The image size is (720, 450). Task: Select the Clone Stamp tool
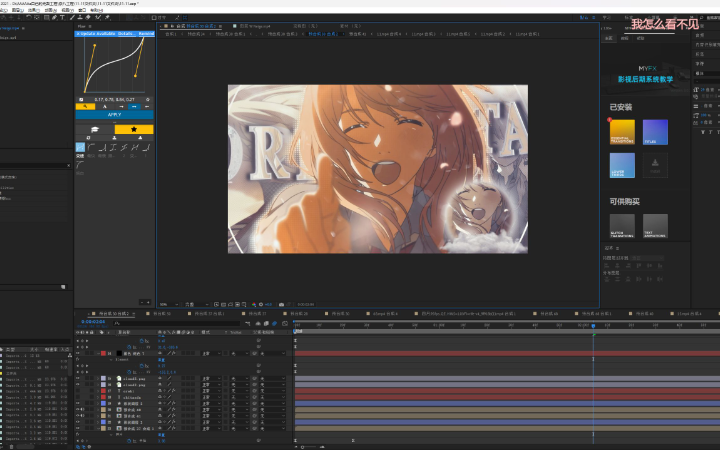point(80,17)
